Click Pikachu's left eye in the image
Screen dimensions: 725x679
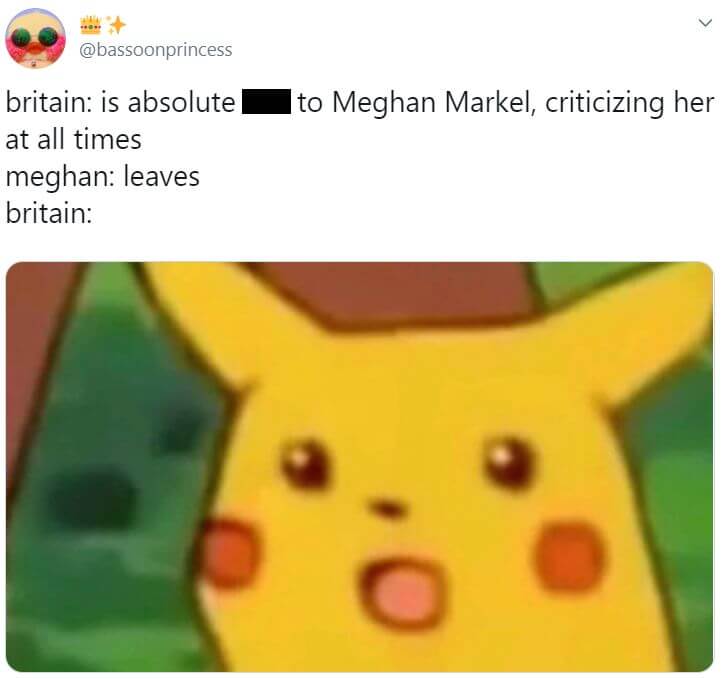tap(305, 464)
